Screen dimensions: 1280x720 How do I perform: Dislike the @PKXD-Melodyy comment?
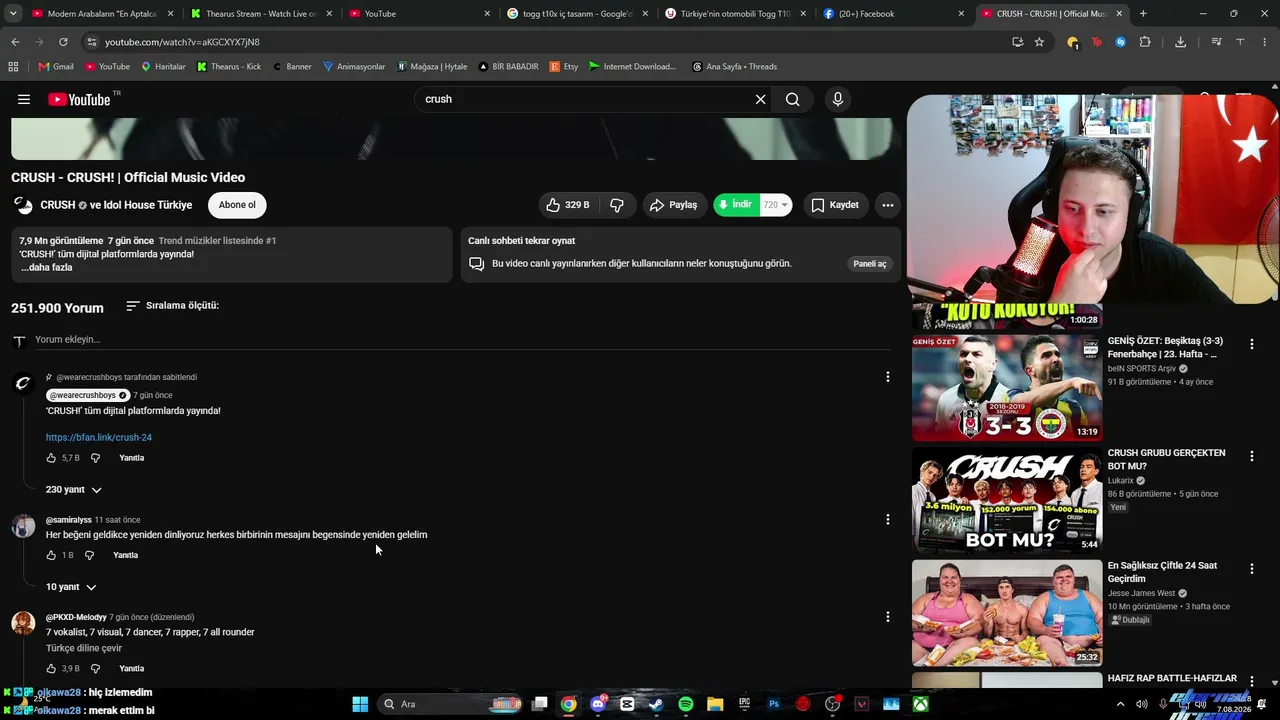pos(95,668)
